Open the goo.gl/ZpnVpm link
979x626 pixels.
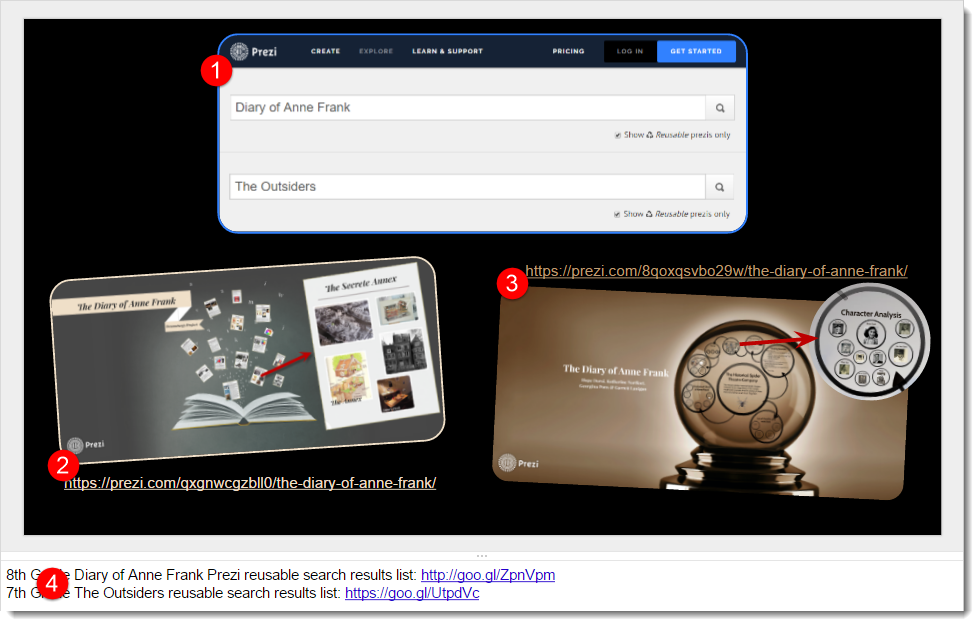click(x=488, y=575)
